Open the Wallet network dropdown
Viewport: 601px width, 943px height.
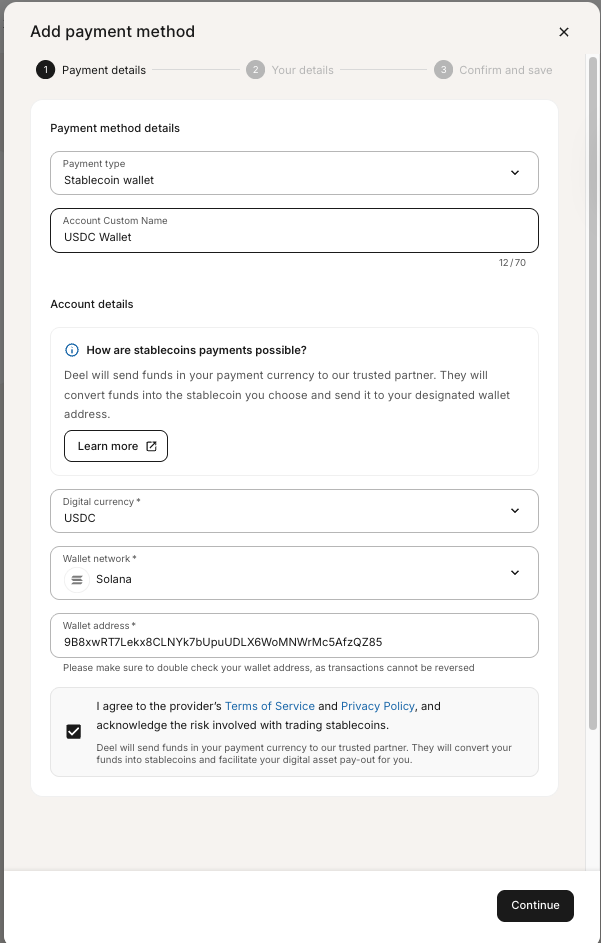pos(294,573)
